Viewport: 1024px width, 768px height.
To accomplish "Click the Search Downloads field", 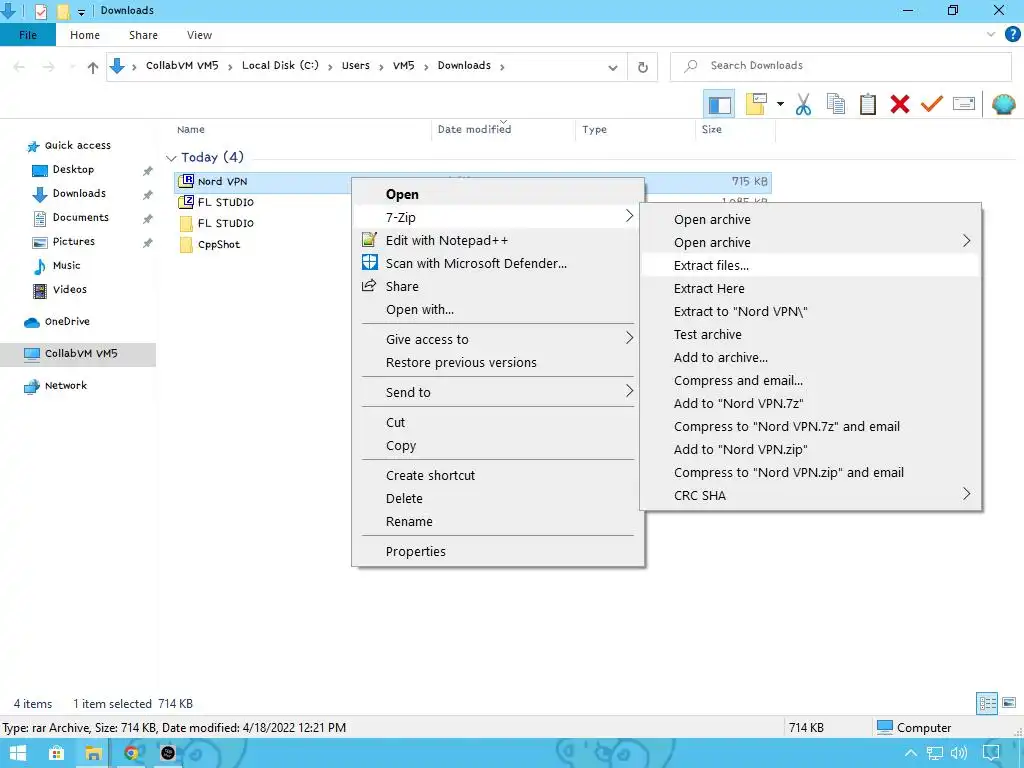I will click(840, 66).
